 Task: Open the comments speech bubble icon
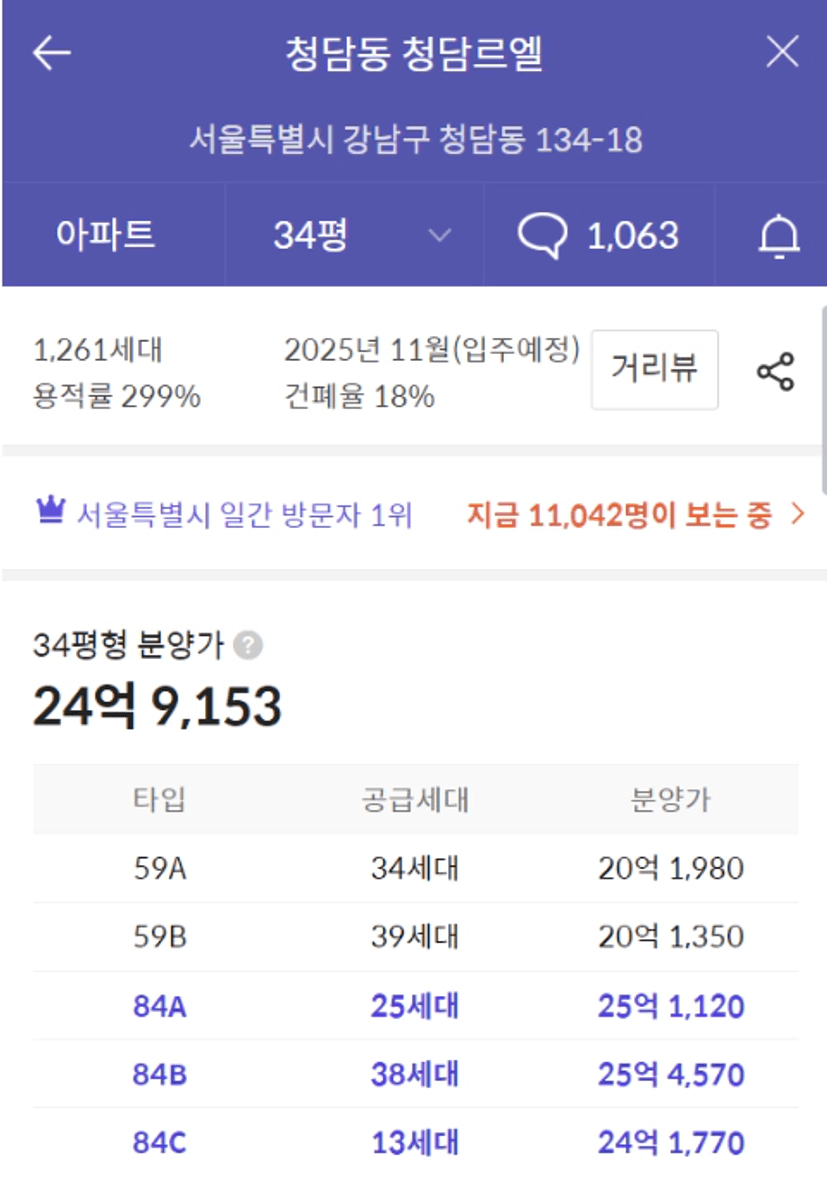[x=543, y=236]
